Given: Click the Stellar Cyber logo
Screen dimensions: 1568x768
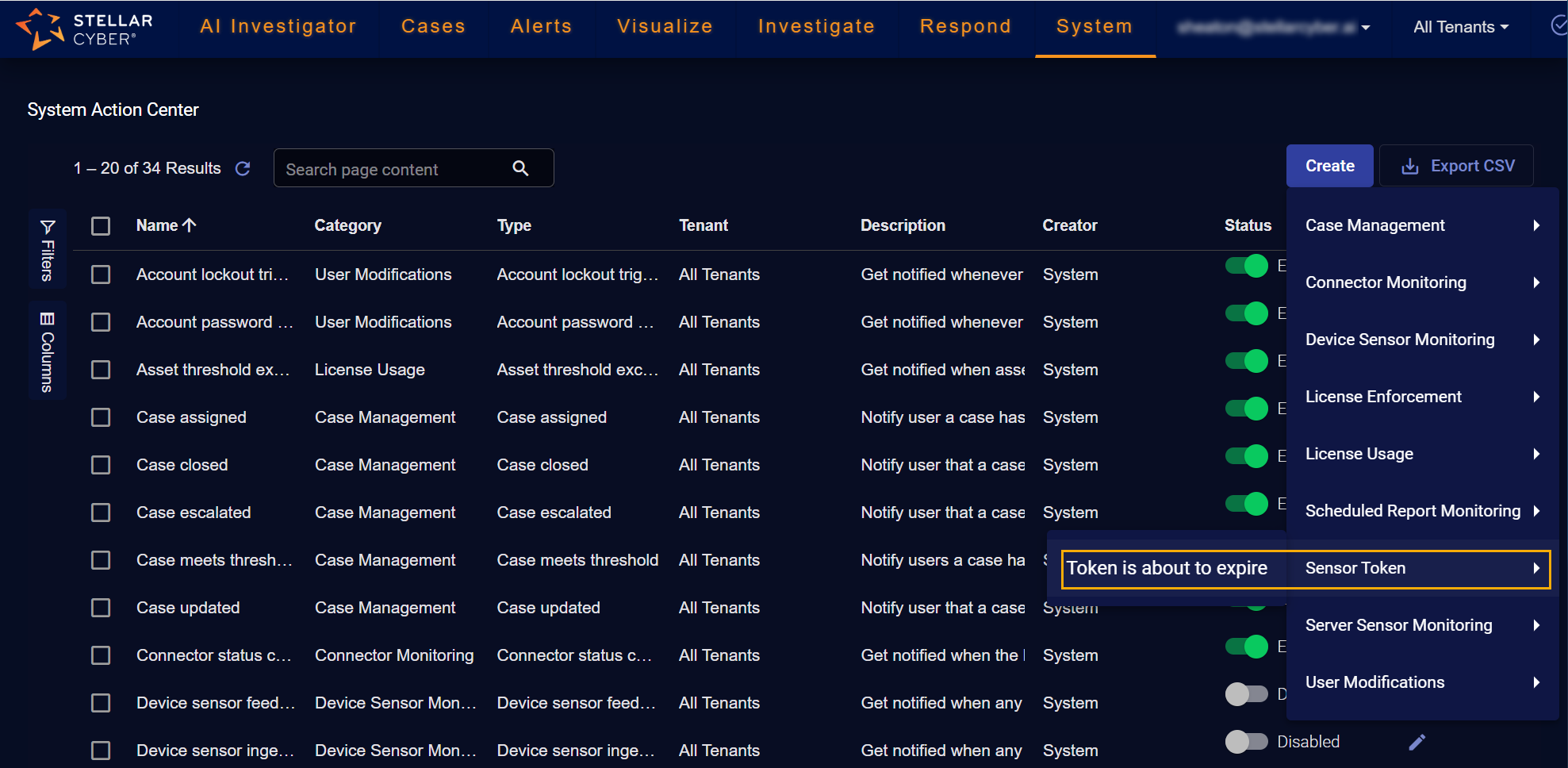Looking at the screenshot, I should (84, 29).
